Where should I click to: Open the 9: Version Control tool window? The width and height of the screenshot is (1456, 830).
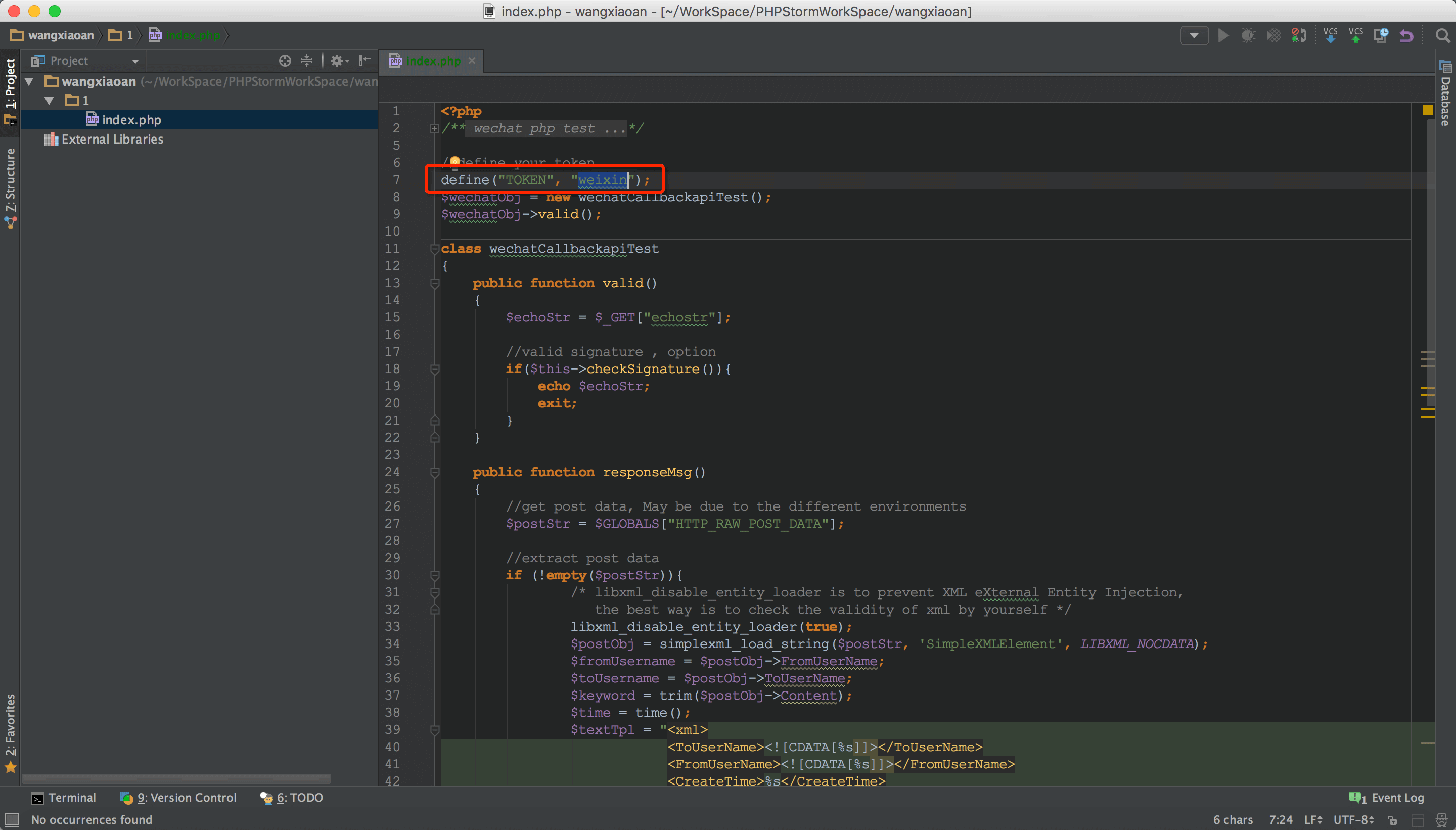point(178,798)
